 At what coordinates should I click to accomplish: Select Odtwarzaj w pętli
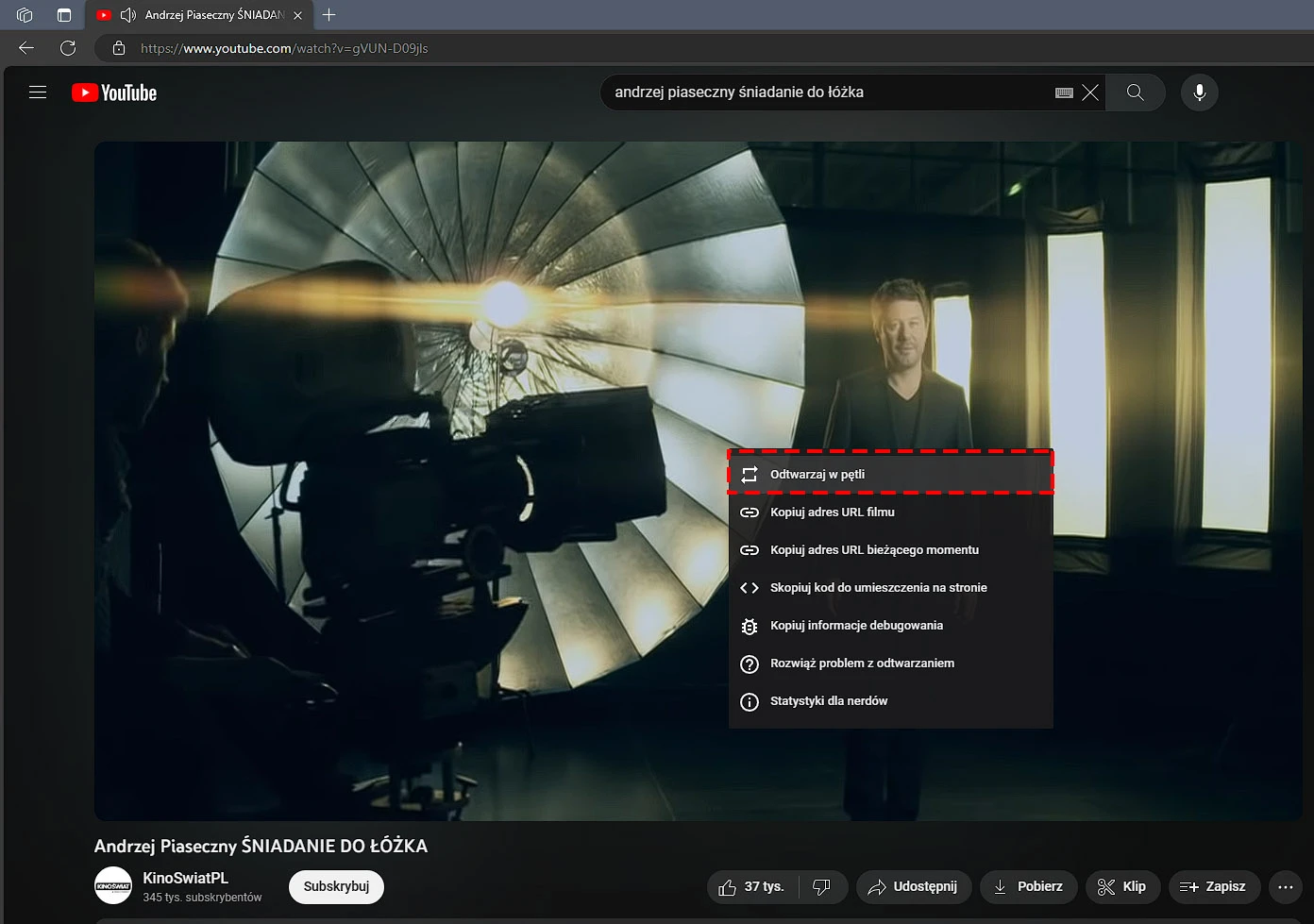pyautogui.click(x=891, y=474)
